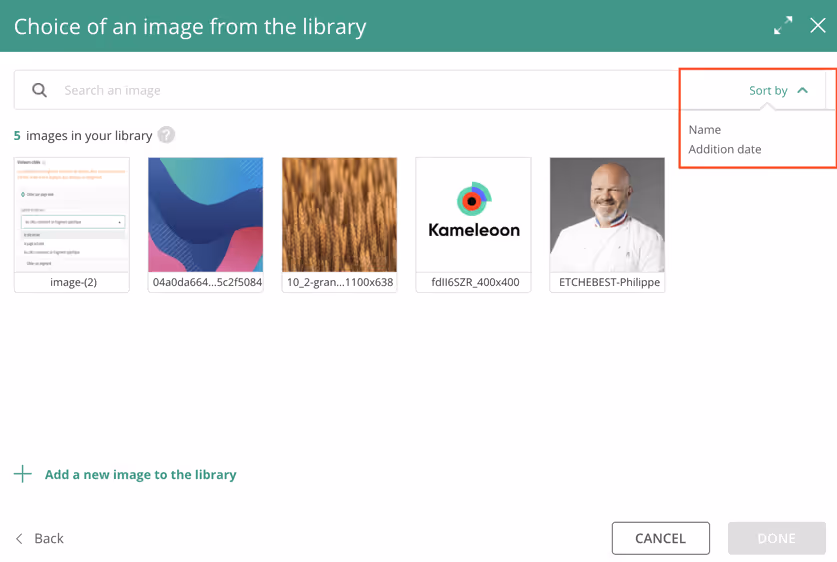Click the image-(2) file name
Screen dimensions: 837x562
pos(74,282)
